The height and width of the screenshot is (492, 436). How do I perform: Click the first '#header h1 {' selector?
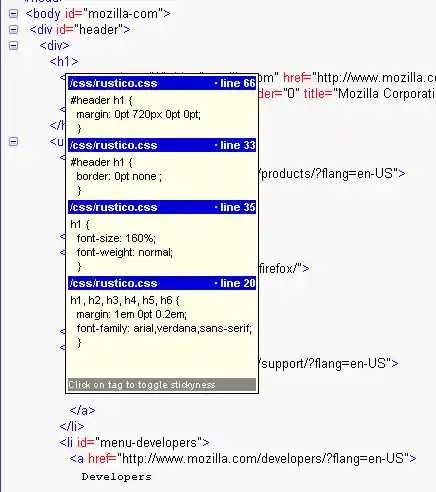point(101,100)
